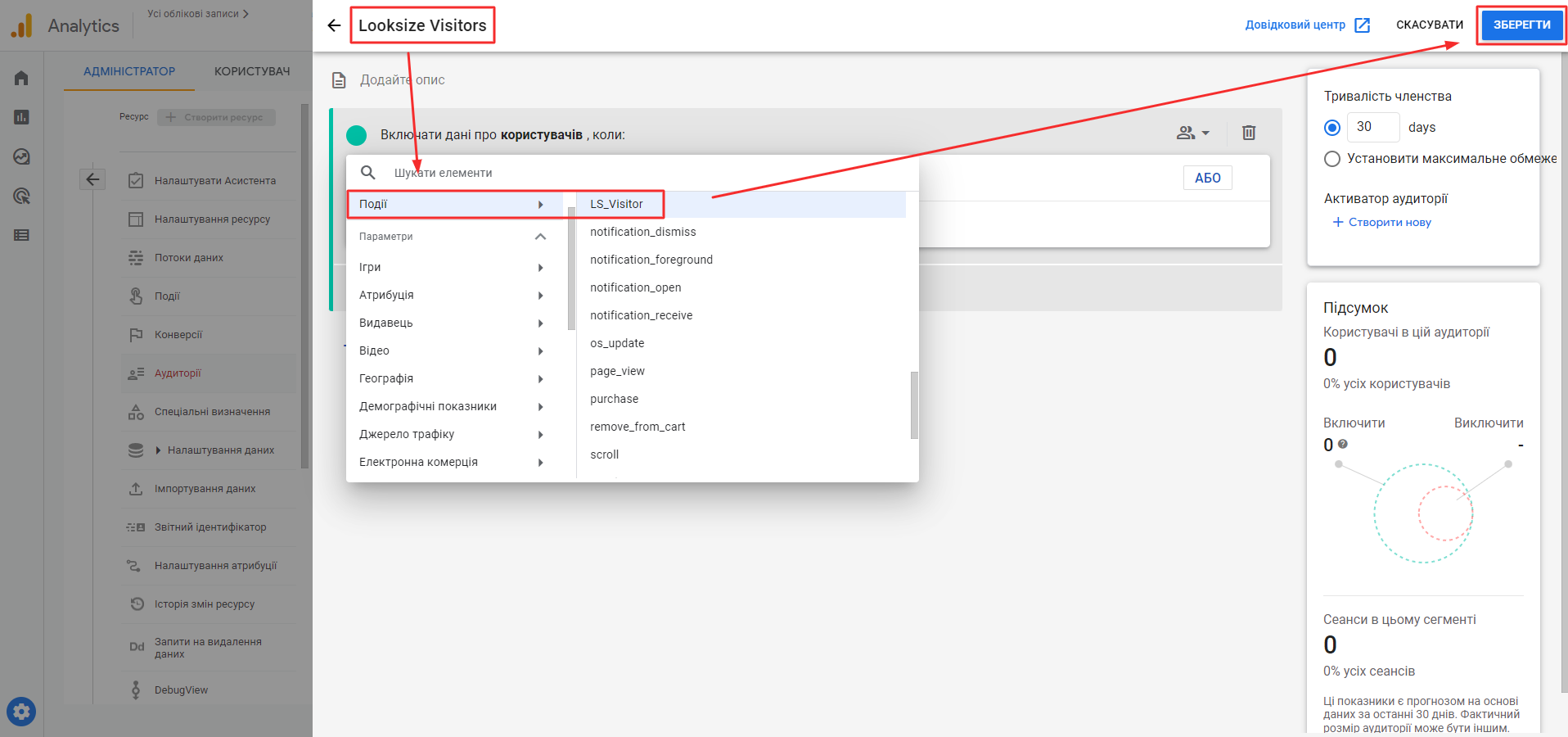The image size is (1568, 737).
Task: Click external-link icon by Довідковий центр
Action: coord(1363,25)
